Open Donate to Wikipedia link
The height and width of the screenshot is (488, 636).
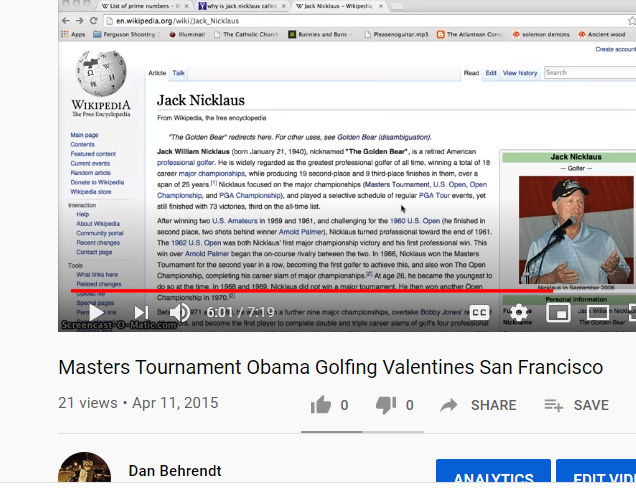[97, 183]
